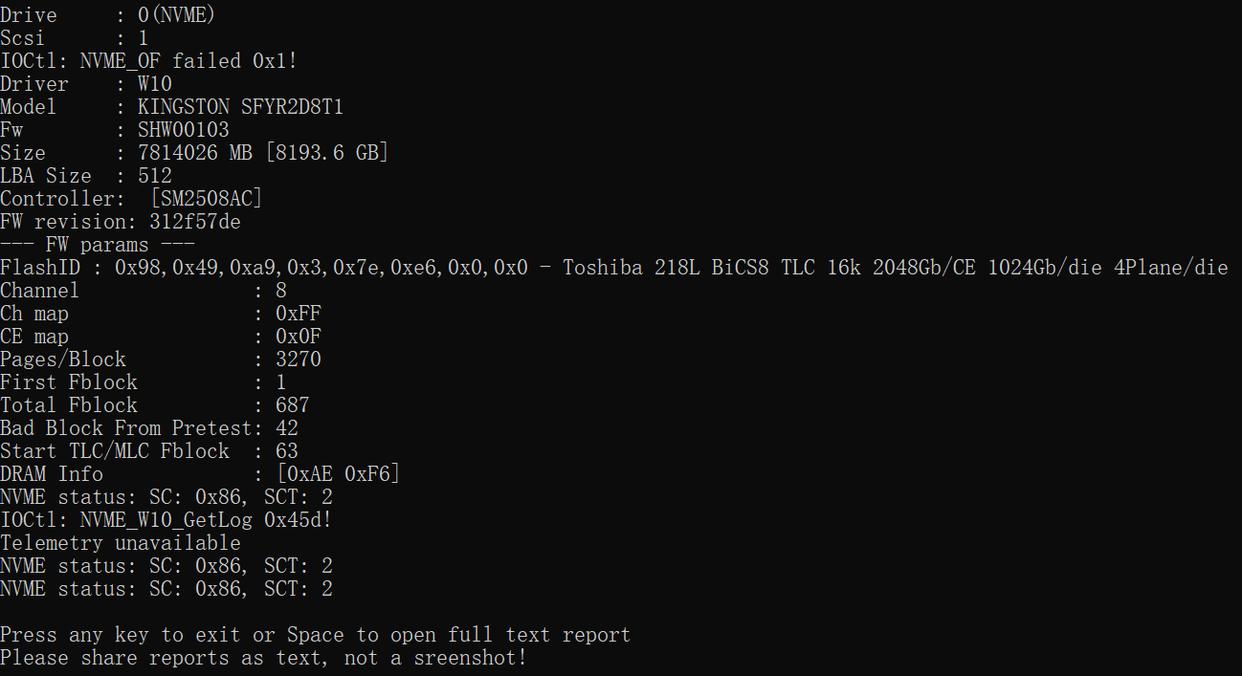Click the FW revision 312f57de value
This screenshot has width=1242, height=676.
[195, 222]
